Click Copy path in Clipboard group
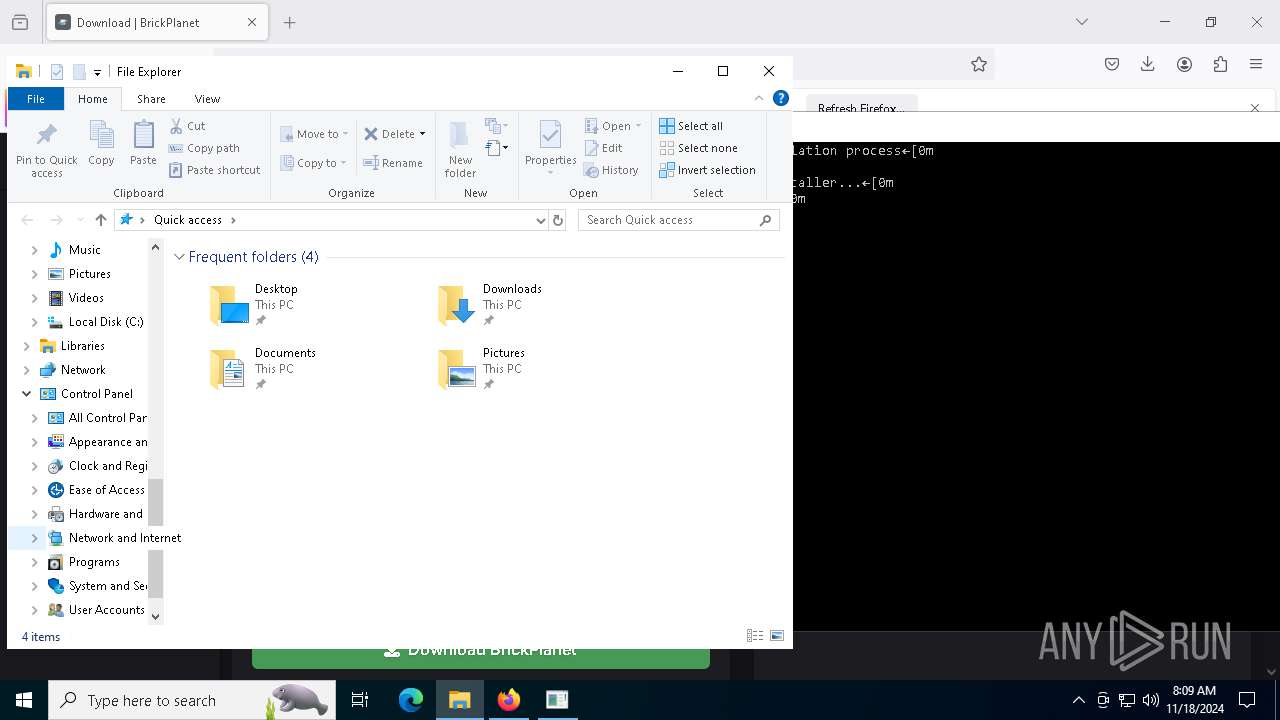Screen dimensions: 1280x720 [204, 148]
